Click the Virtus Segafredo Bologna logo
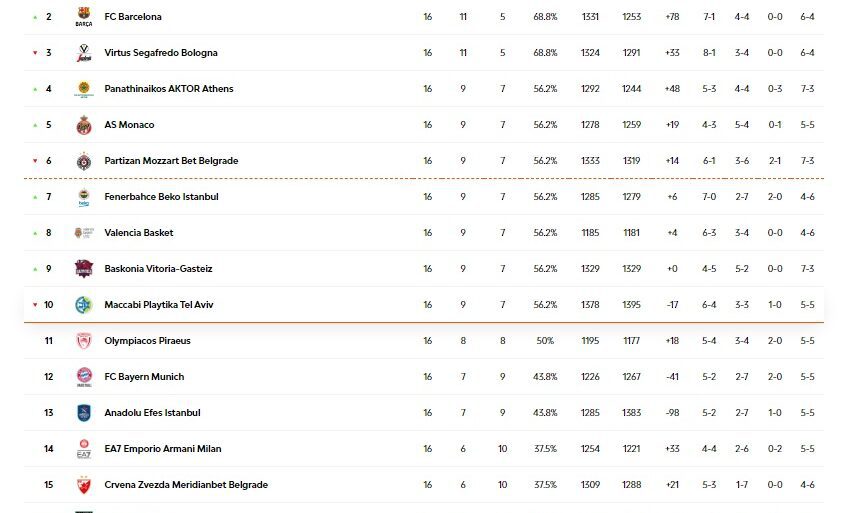Screen dimensions: 849x513 (x=84, y=53)
